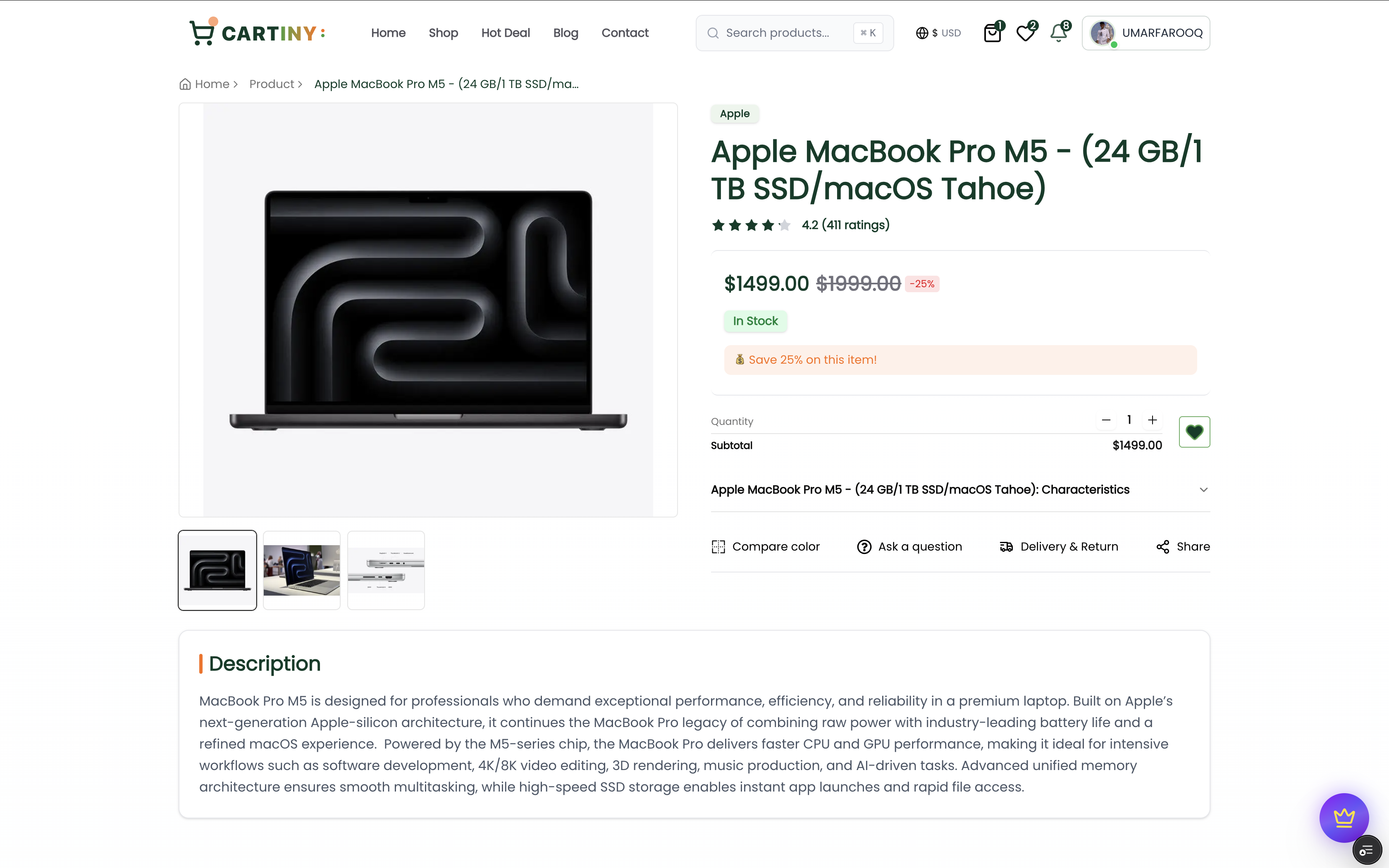
Task: Open the shopping cart bag icon
Action: point(992,33)
